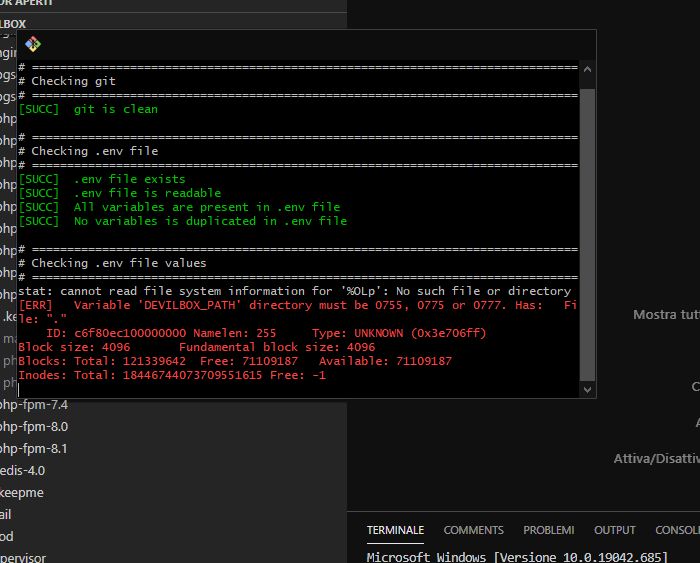The height and width of the screenshot is (563, 700).
Task: Open the PROBLEMI panel tab
Action: [548, 530]
